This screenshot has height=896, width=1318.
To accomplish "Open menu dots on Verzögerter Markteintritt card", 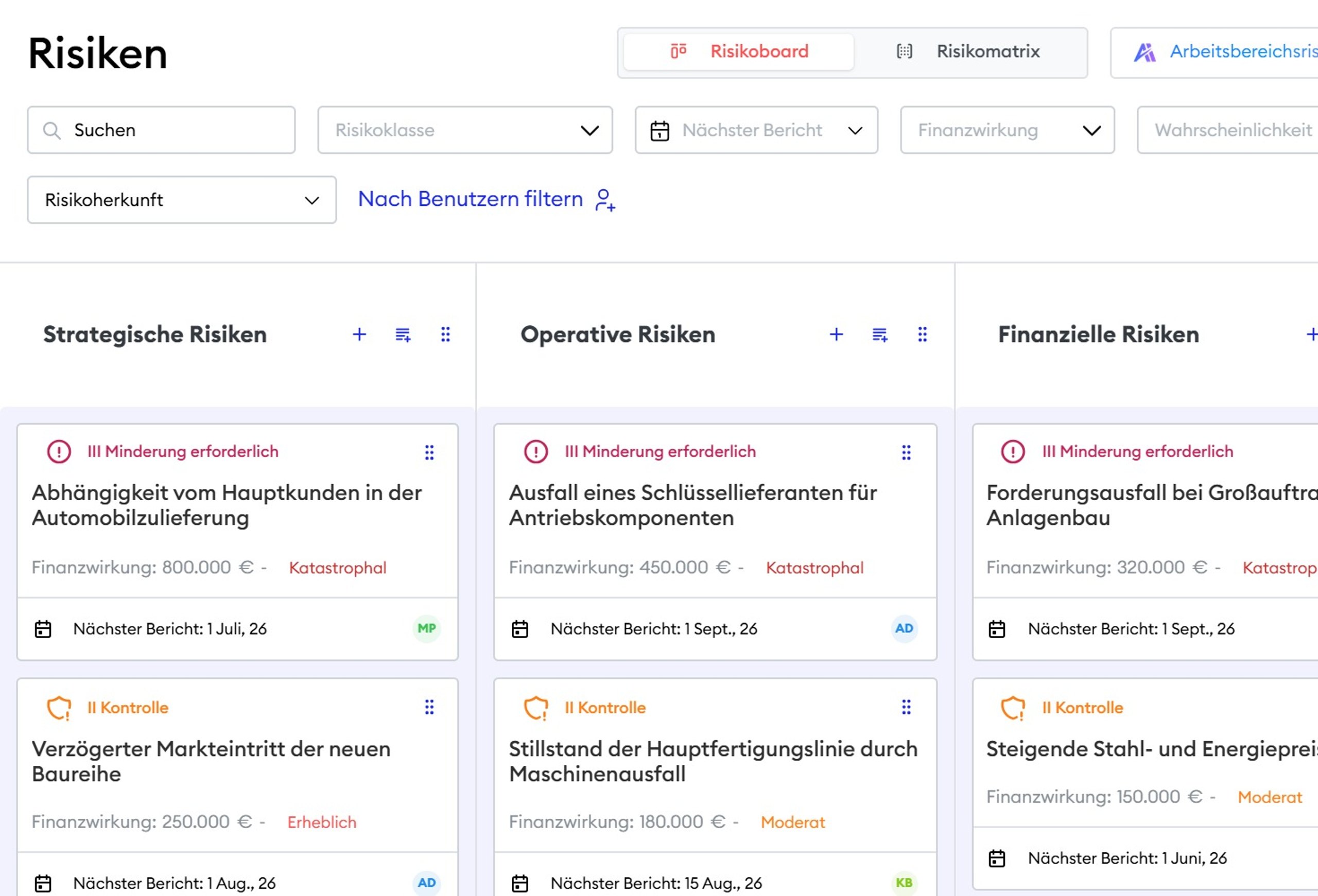I will 429,707.
